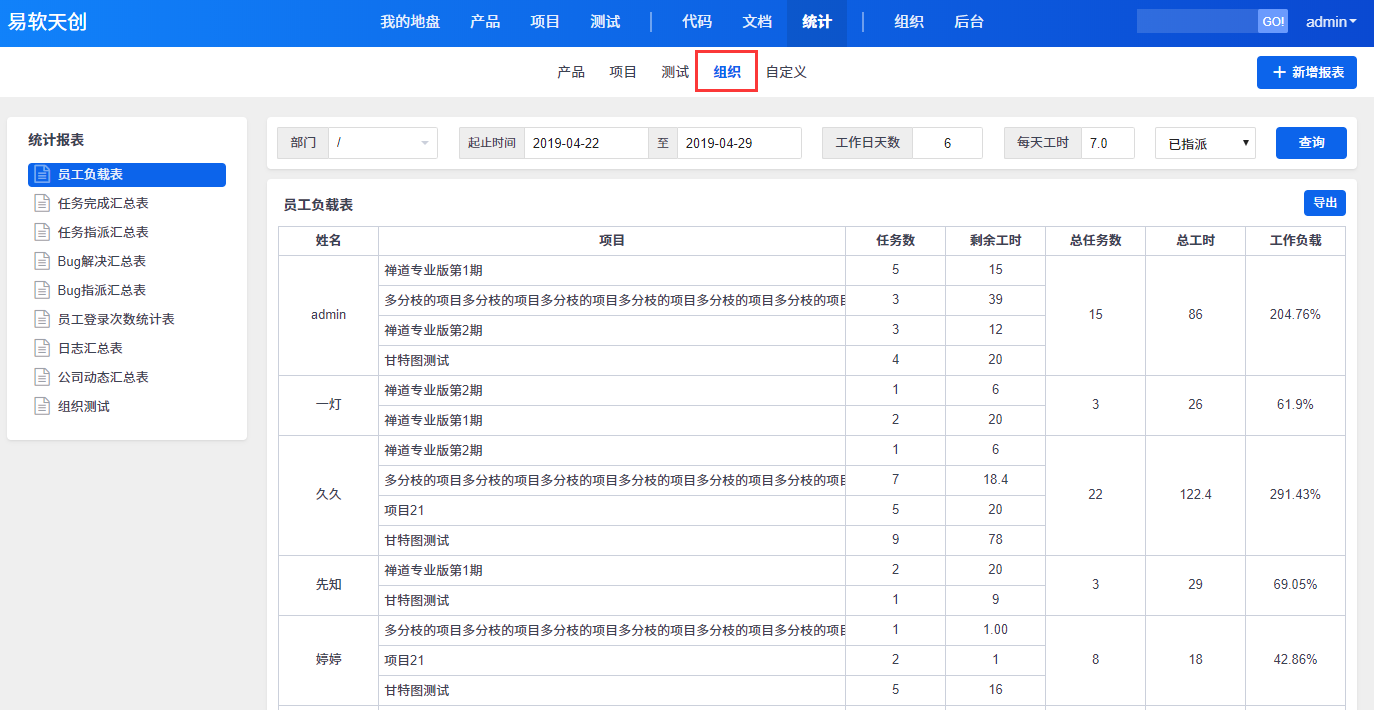Click the document icon beside 任务完成汇总表

point(42,203)
